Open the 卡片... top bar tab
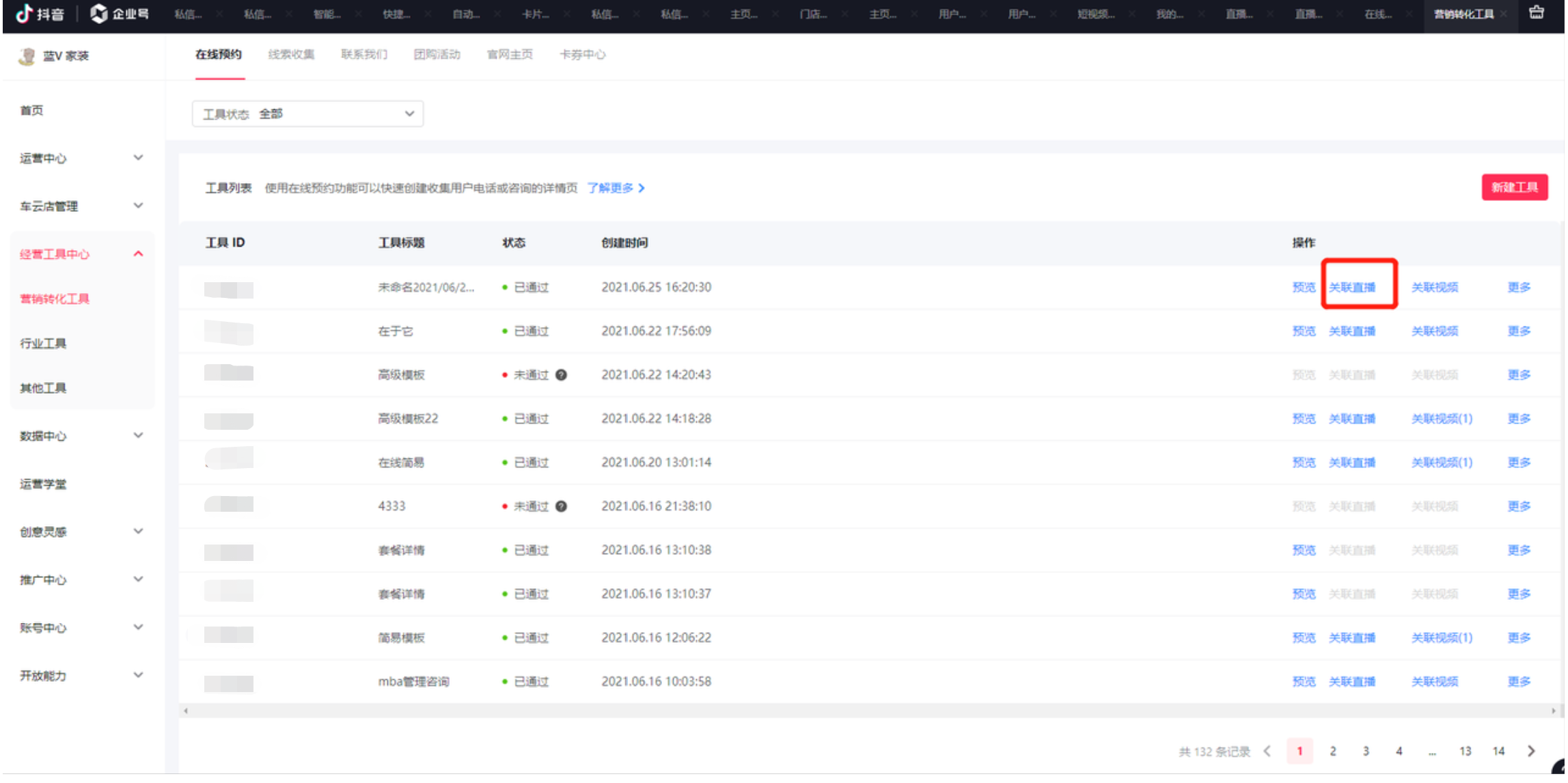 pyautogui.click(x=536, y=14)
